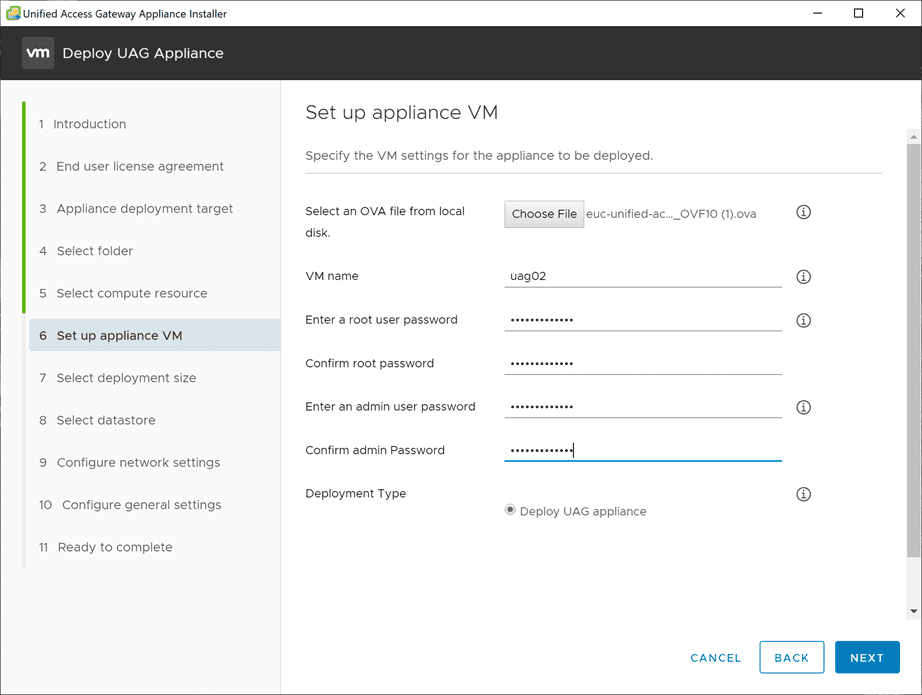Go back with the BACK button
The width and height of the screenshot is (922, 695).
coord(791,658)
